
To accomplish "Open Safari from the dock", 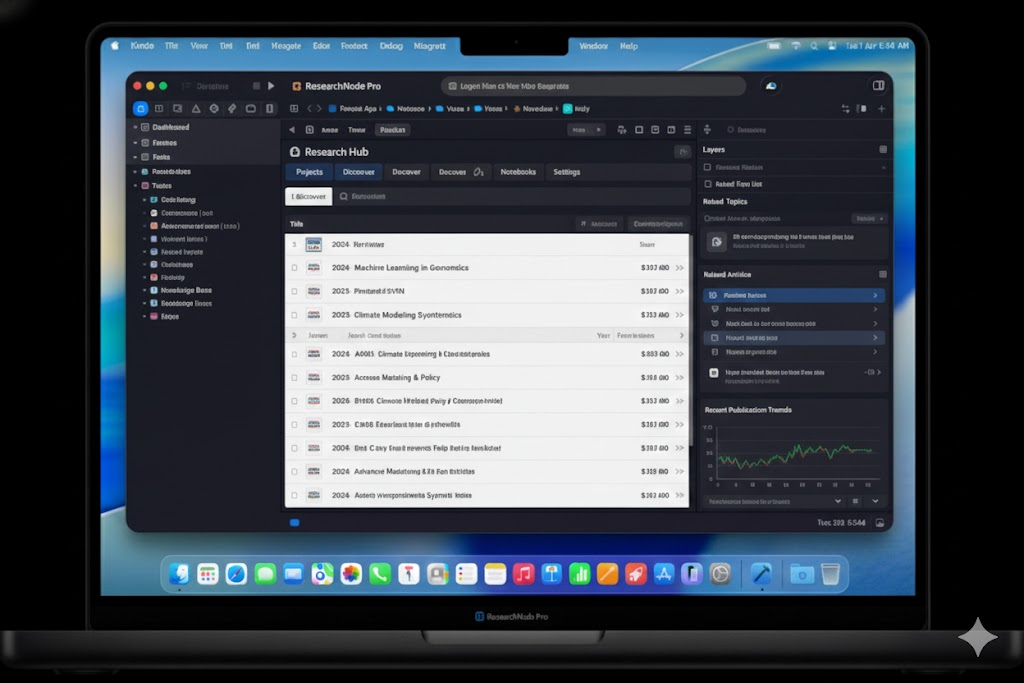I will tap(236, 574).
